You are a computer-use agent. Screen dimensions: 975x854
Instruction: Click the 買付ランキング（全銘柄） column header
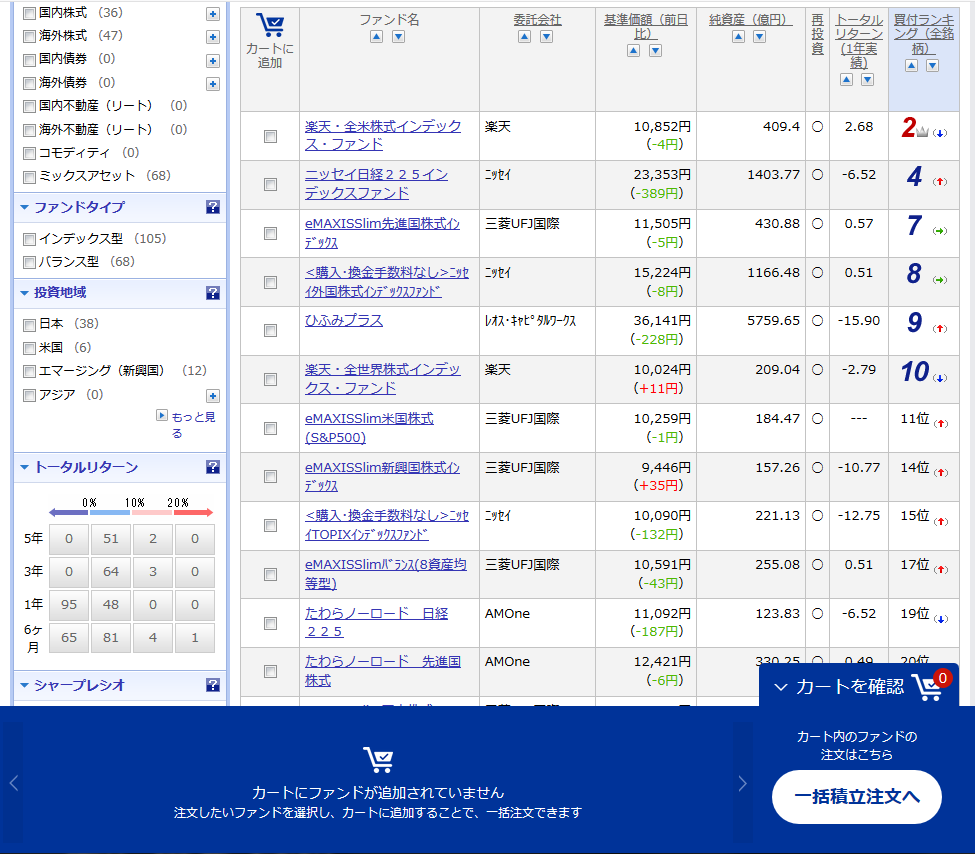click(x=923, y=34)
